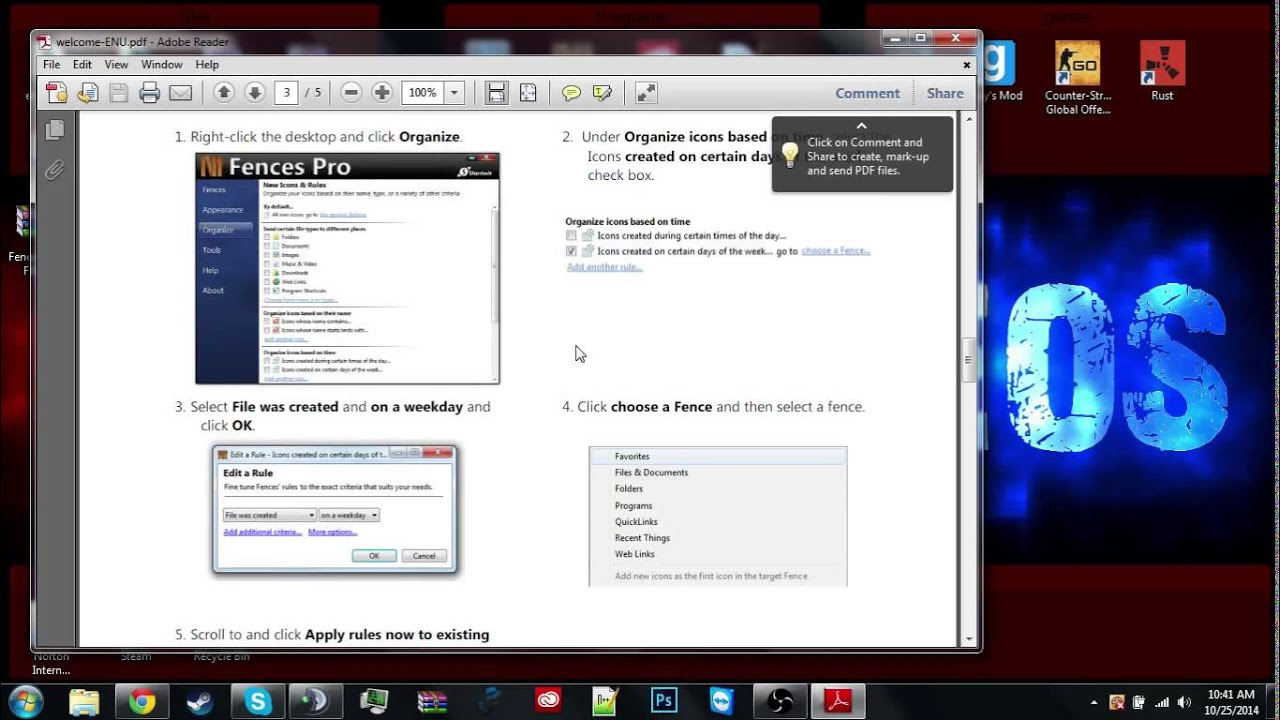Click the scrollbar up arrow
The width and height of the screenshot is (1280, 720).
[969, 118]
